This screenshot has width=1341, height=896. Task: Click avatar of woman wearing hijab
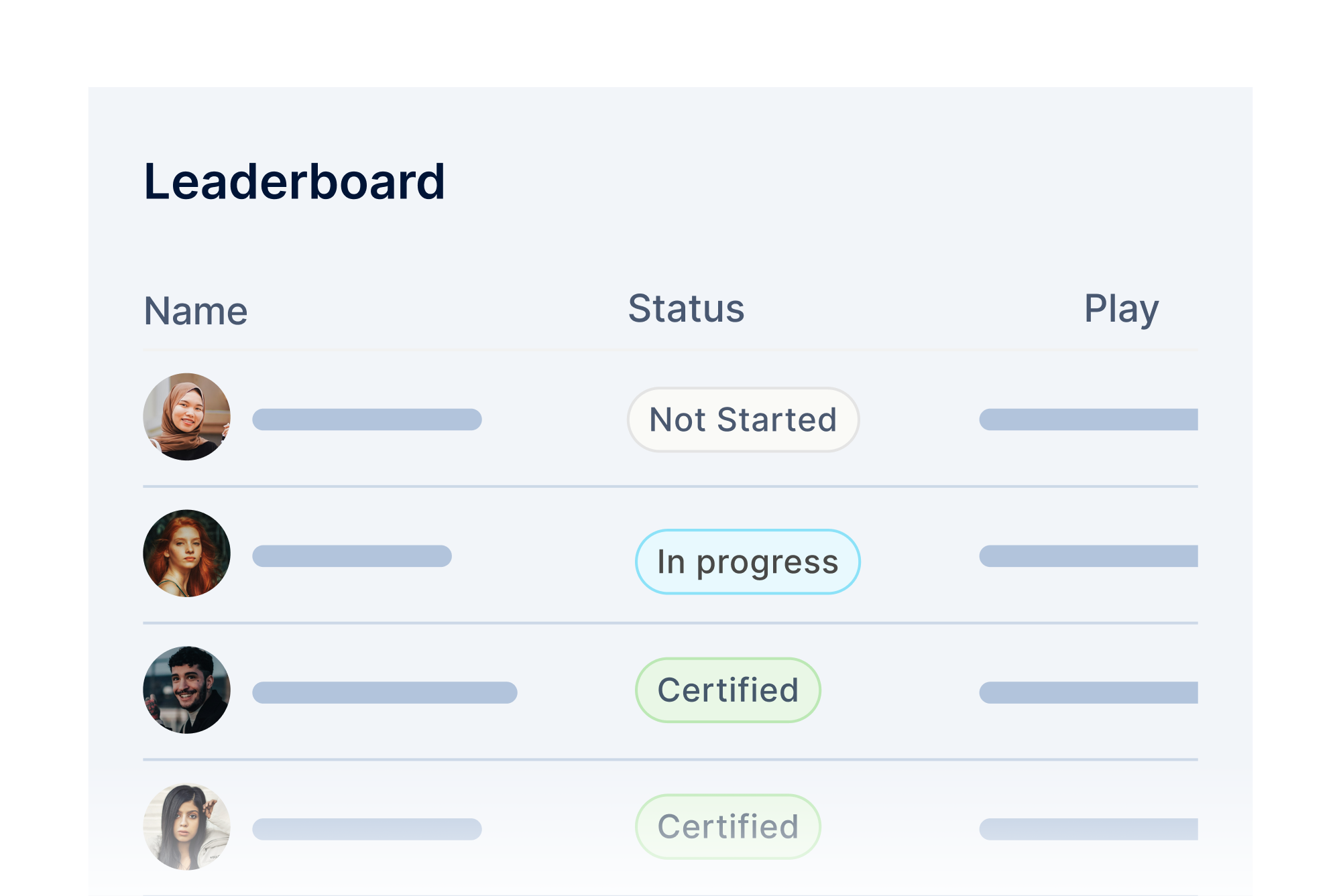186,417
